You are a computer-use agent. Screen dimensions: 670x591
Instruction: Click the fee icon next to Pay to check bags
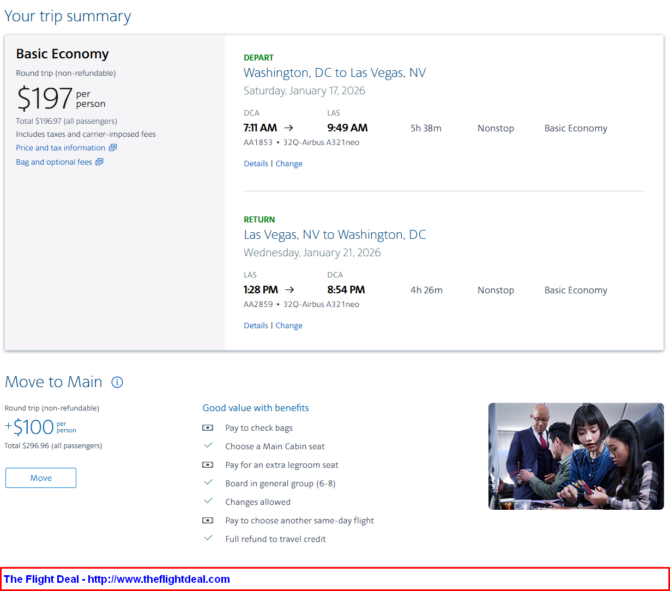[208, 428]
